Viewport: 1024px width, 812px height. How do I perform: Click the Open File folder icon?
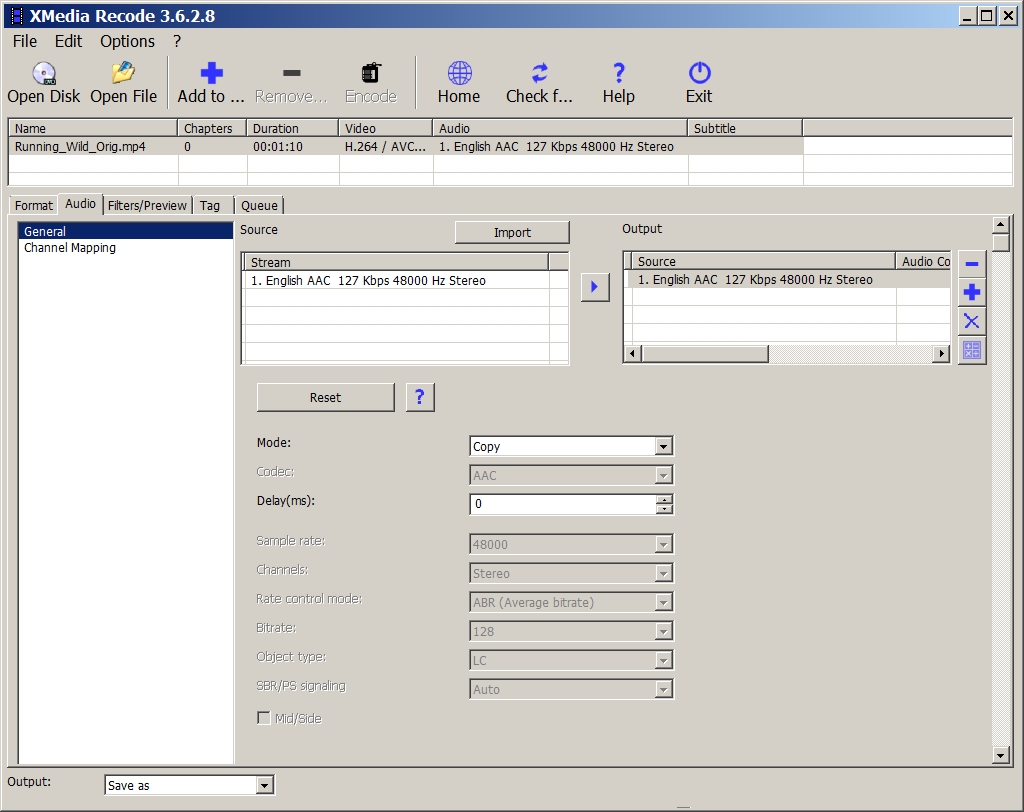[123, 73]
